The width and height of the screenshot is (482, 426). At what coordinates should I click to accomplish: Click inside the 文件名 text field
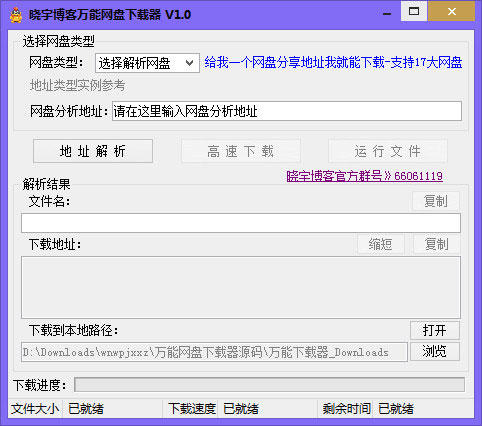tap(241, 223)
